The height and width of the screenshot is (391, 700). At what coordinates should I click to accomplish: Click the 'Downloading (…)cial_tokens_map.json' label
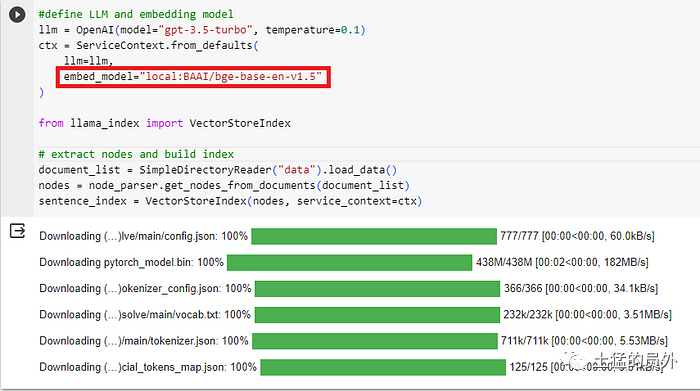[x=148, y=367]
